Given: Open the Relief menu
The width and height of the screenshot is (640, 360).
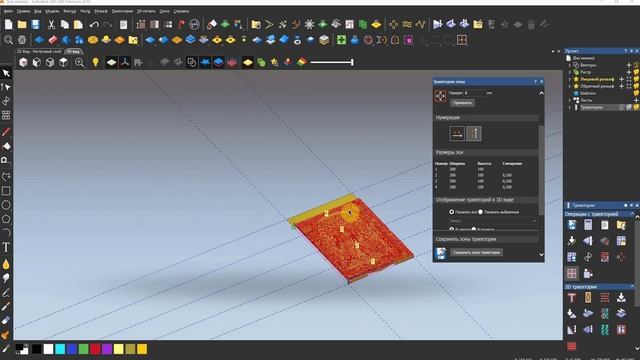Looking at the screenshot, I should [100, 11].
